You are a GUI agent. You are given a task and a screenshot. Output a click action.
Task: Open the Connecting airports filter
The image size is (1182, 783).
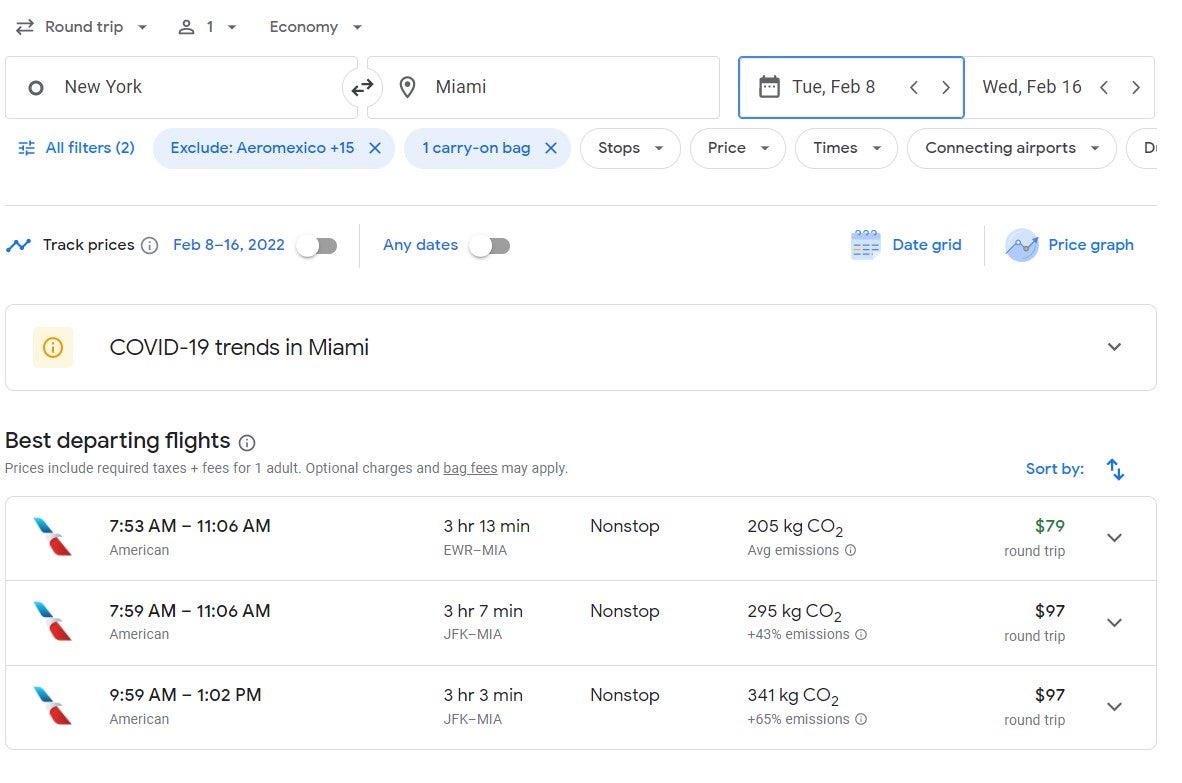coord(1010,148)
